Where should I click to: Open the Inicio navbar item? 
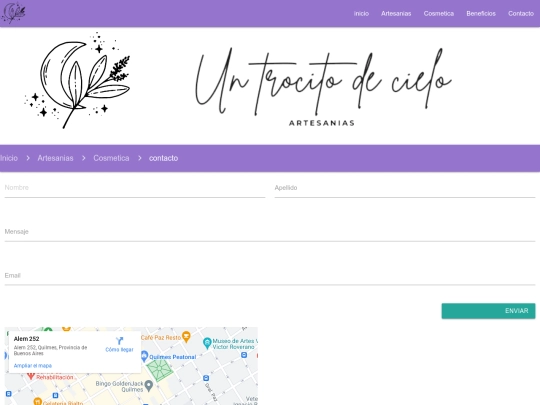[x=361, y=13]
